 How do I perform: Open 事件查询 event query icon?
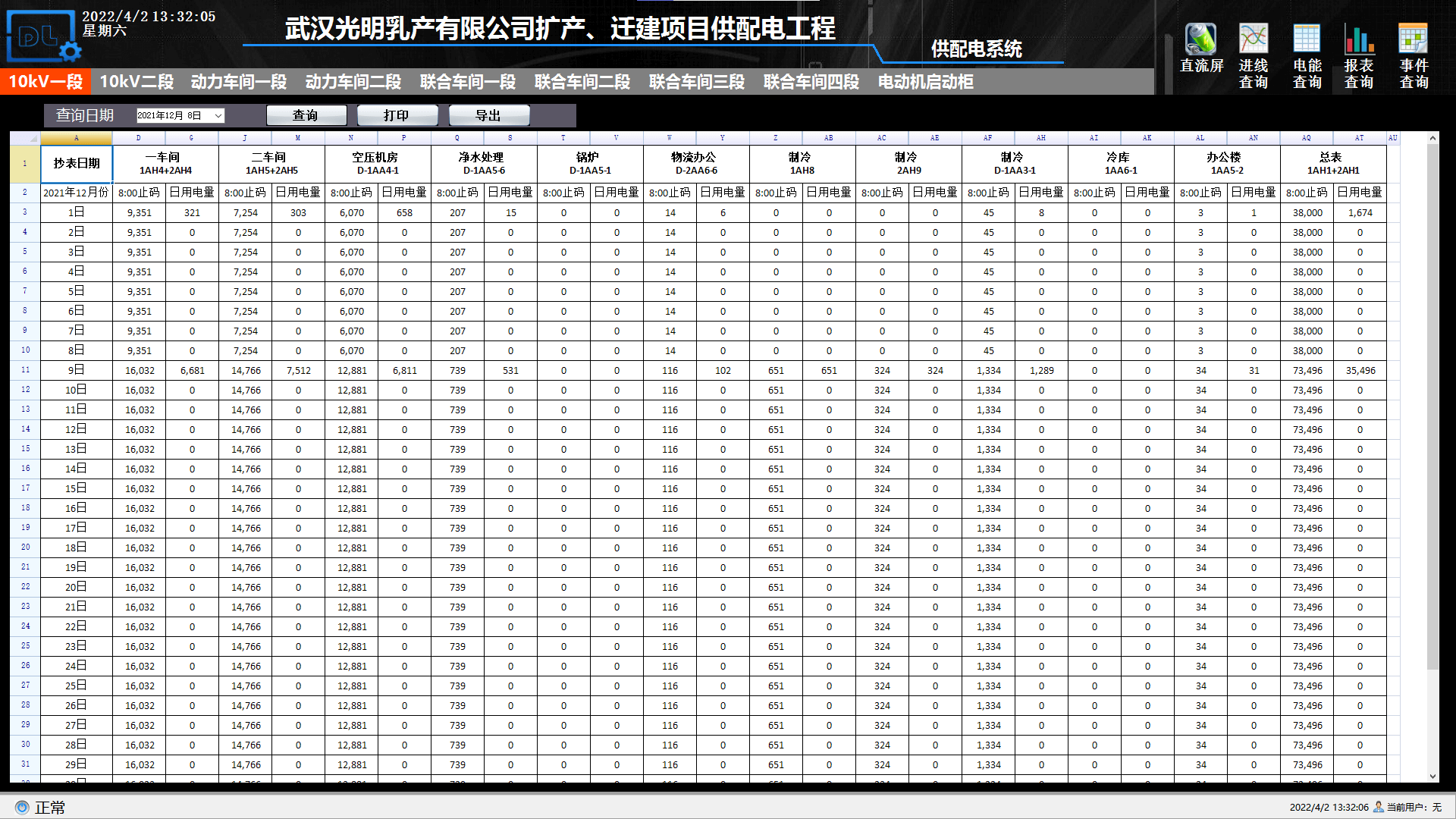[x=1413, y=39]
